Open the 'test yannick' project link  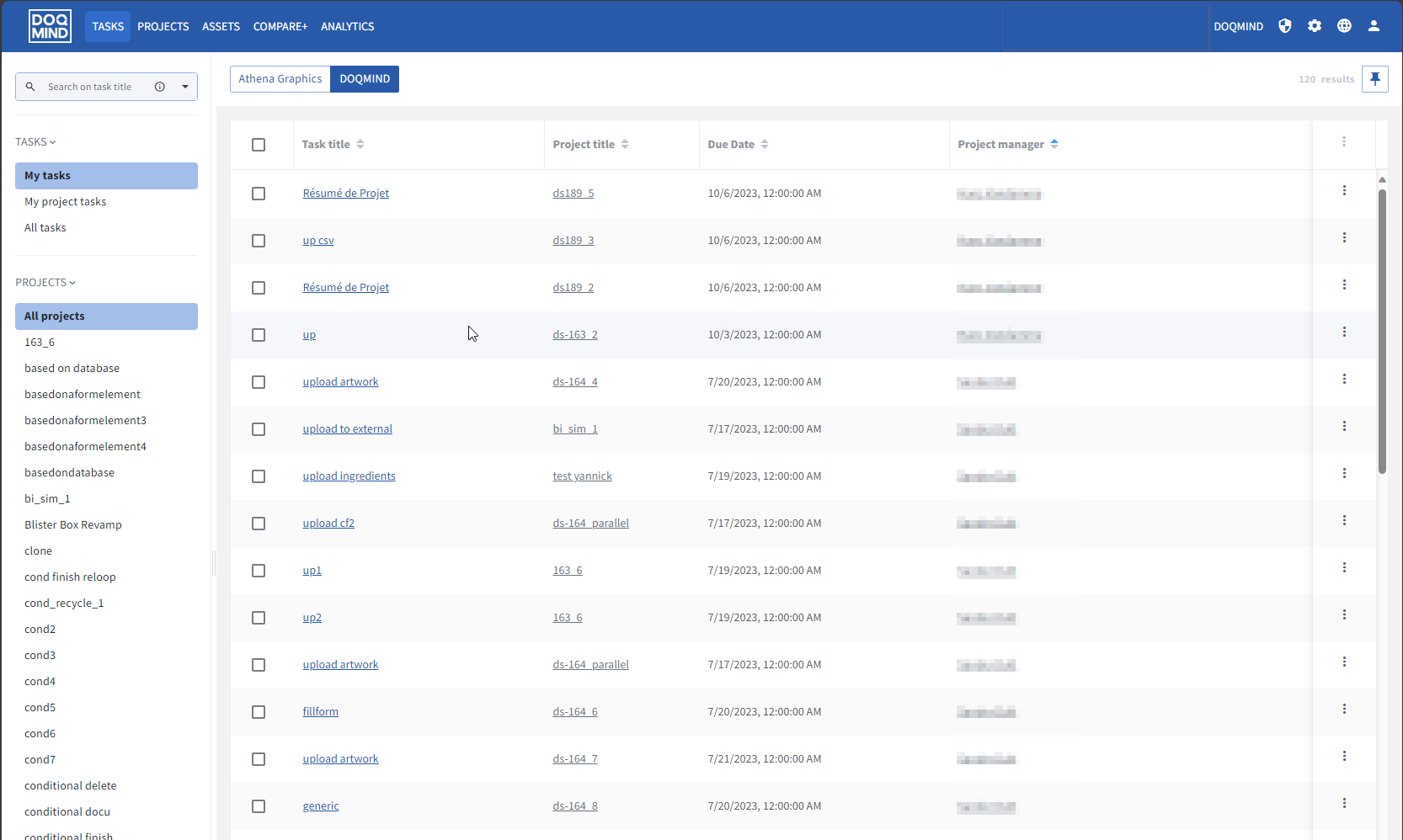point(582,476)
